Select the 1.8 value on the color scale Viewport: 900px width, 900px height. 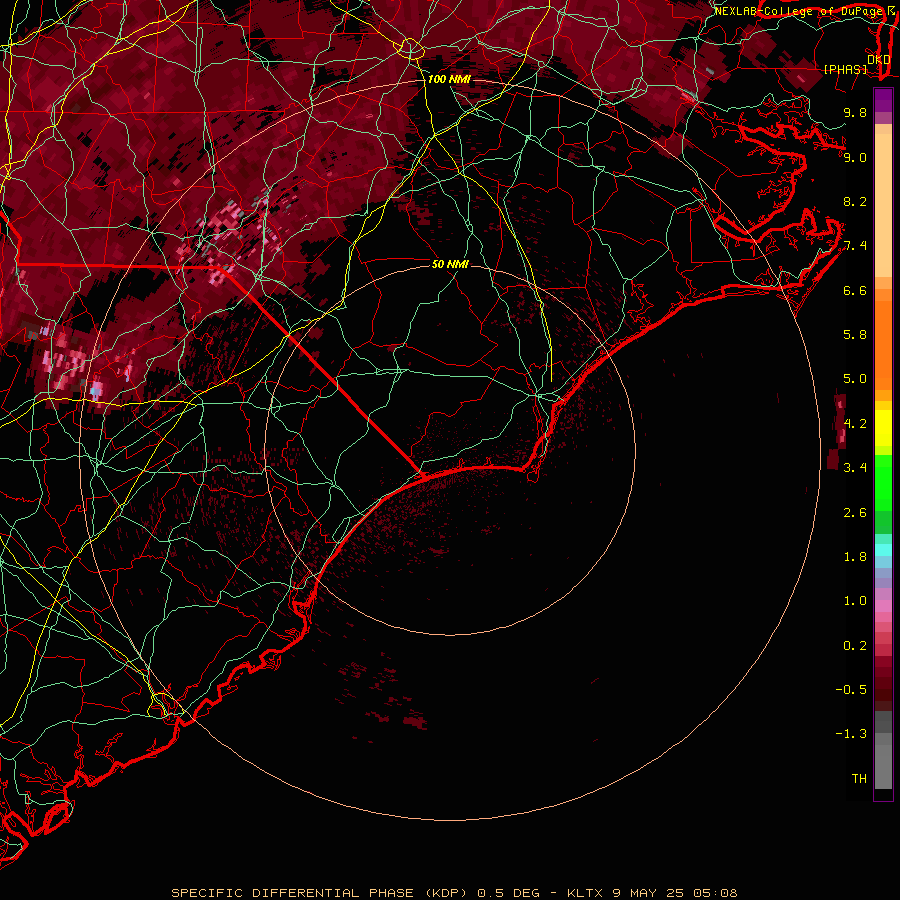tap(855, 557)
